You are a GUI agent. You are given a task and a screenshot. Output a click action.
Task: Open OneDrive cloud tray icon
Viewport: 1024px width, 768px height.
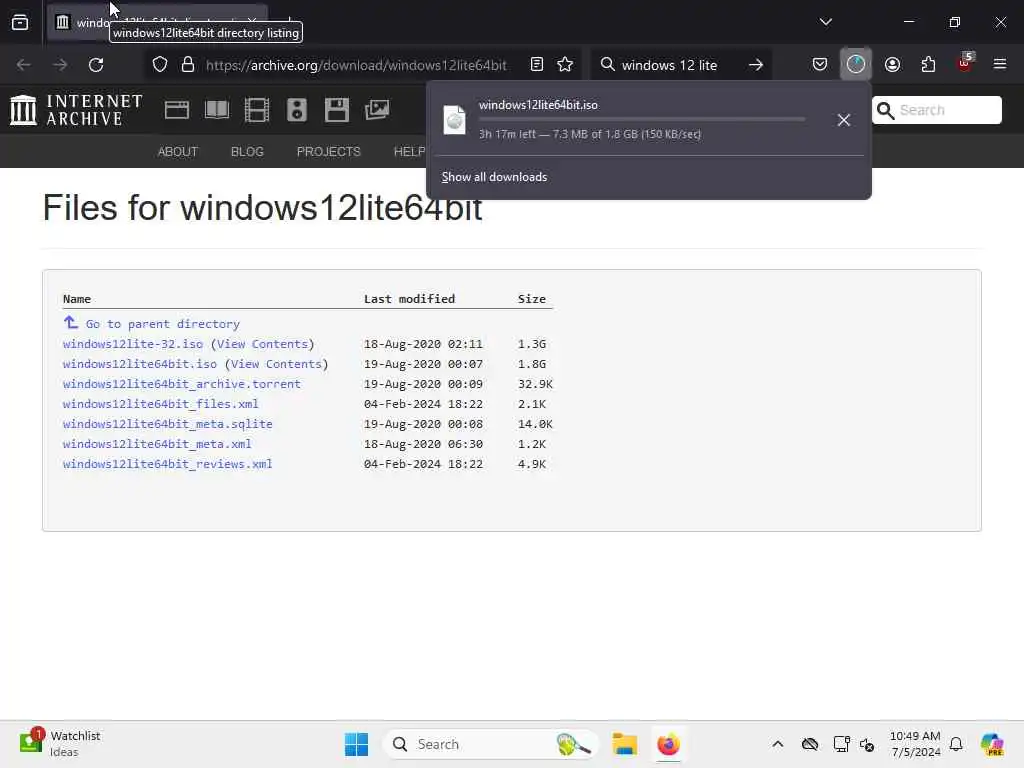pos(810,744)
